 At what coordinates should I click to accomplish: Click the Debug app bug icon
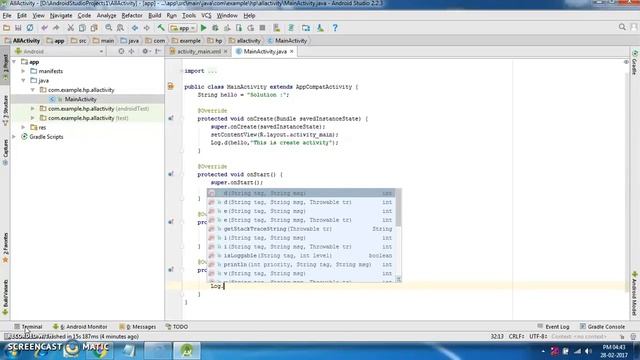coord(215,28)
